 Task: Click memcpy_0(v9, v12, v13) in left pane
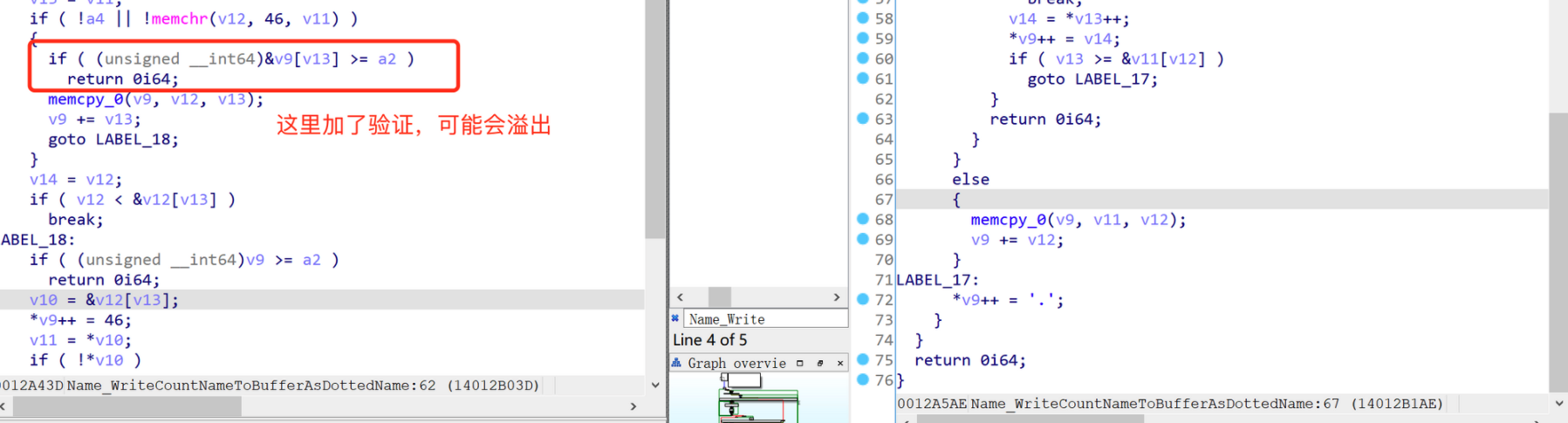(155, 99)
